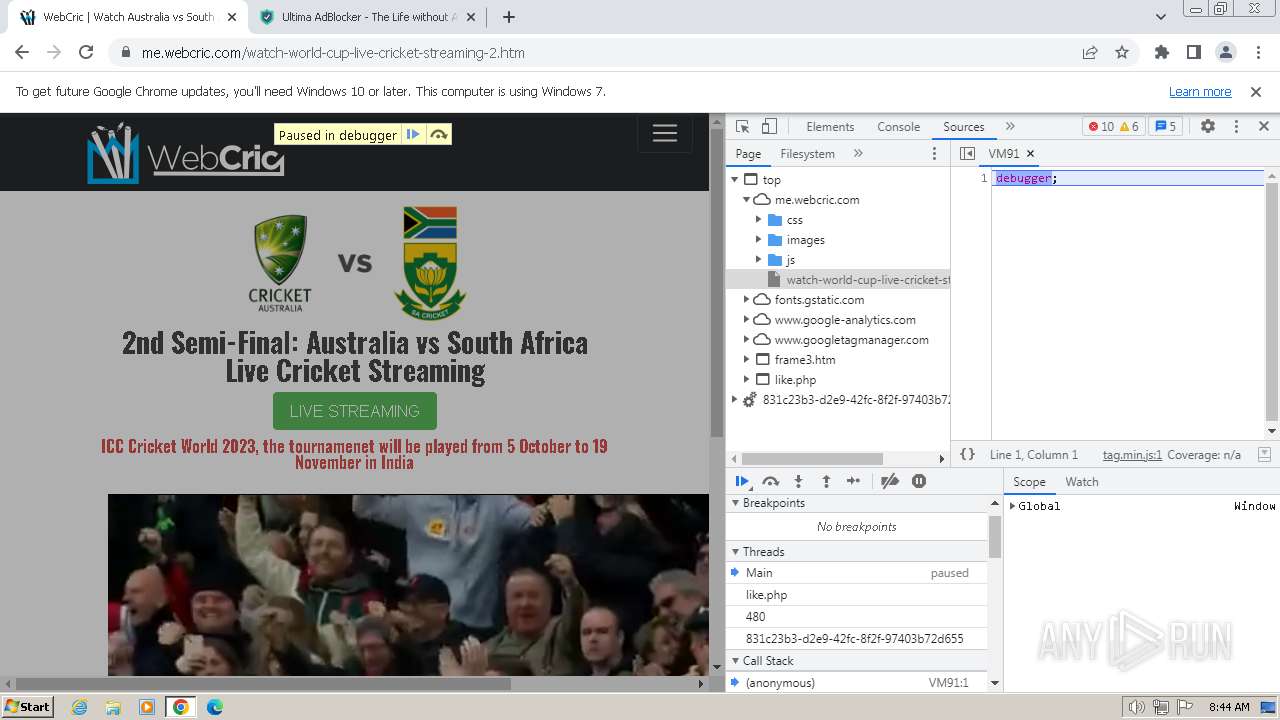The width and height of the screenshot is (1280, 720).
Task: Show more navigator tabs chevron
Action: coord(858,154)
